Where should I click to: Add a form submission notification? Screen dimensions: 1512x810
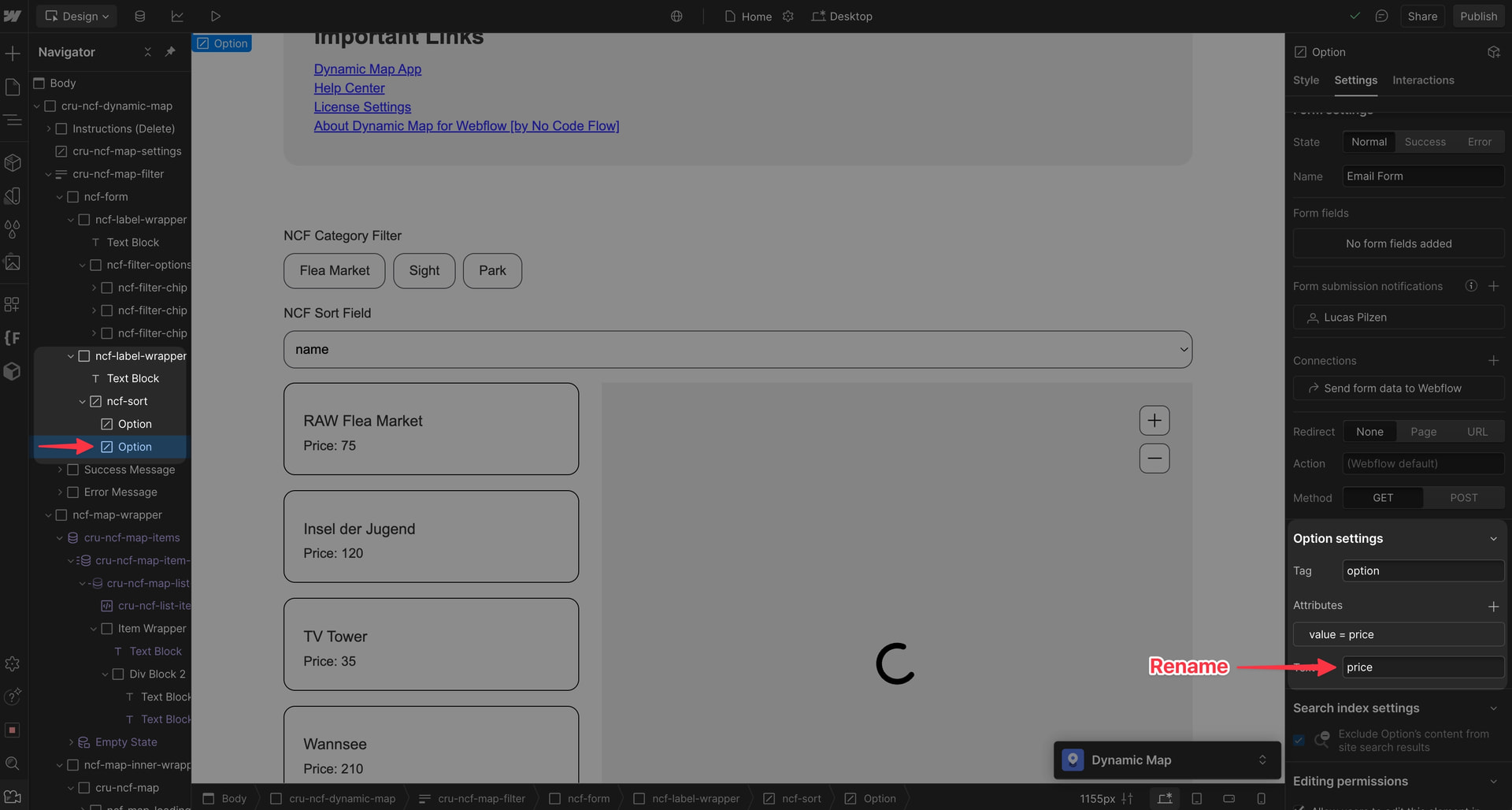[x=1494, y=286]
